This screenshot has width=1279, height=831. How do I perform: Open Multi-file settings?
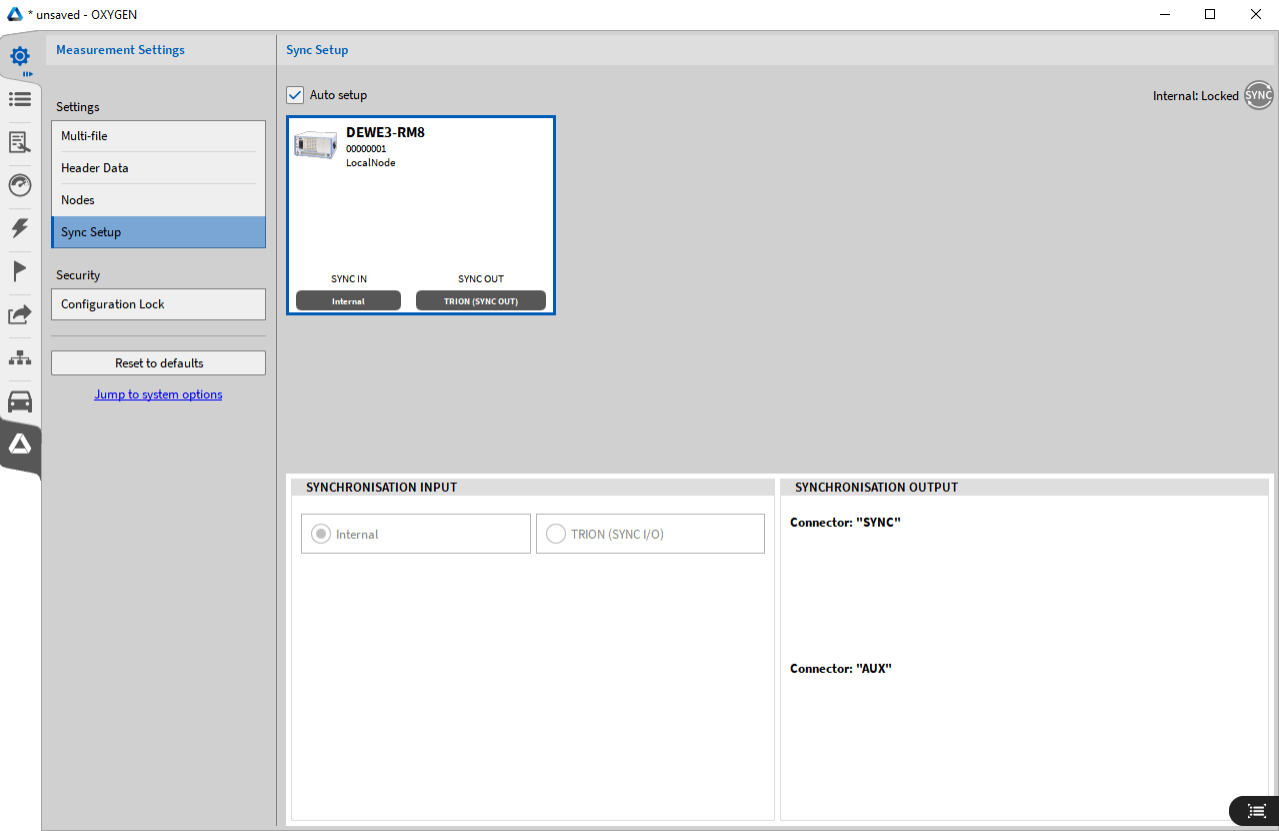click(x=158, y=136)
